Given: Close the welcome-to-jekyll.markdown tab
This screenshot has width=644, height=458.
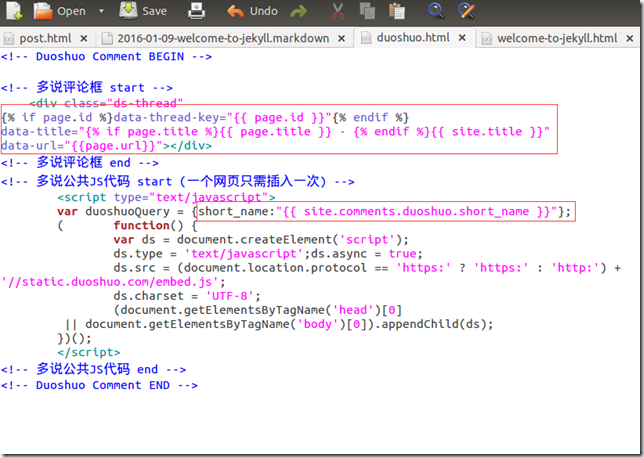Looking at the screenshot, I should [x=341, y=38].
